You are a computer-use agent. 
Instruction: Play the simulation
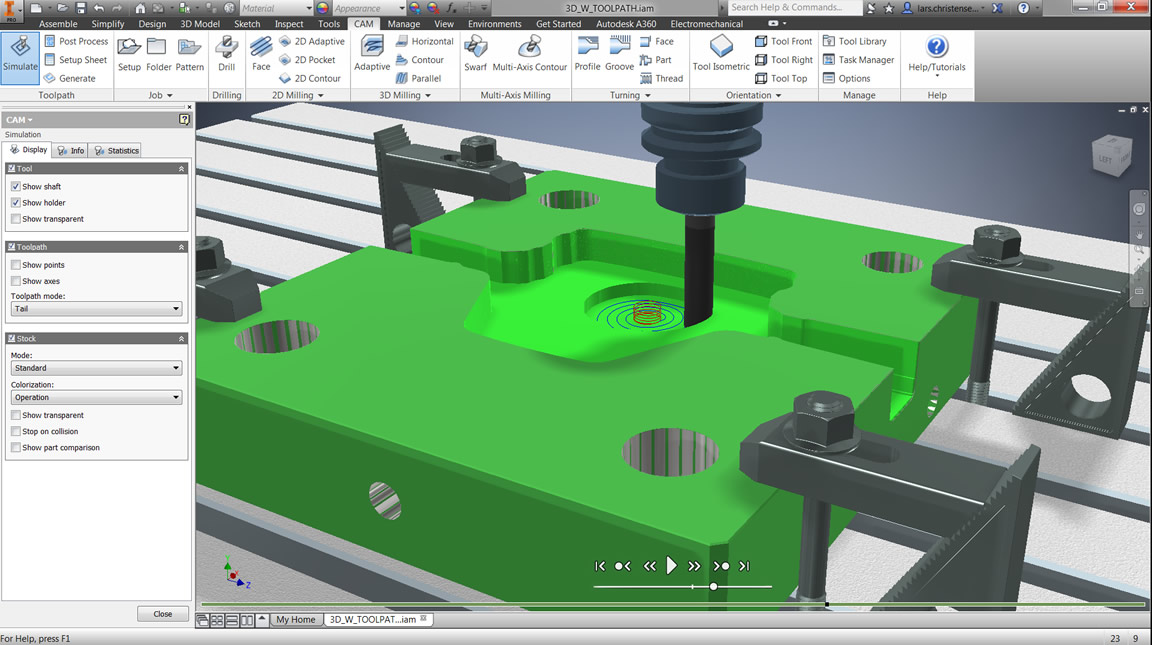pos(671,566)
